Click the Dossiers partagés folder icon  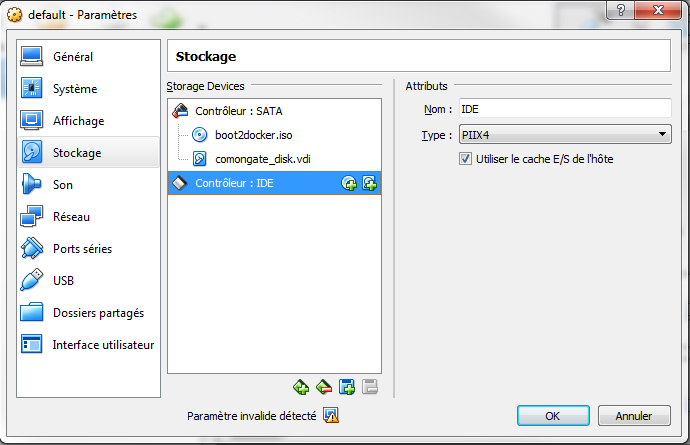pos(32,312)
